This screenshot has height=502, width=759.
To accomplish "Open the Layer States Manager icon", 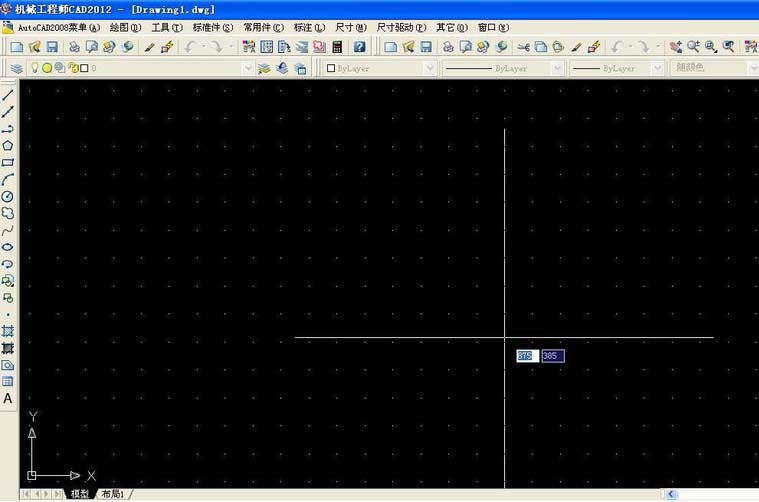I will tap(300, 68).
